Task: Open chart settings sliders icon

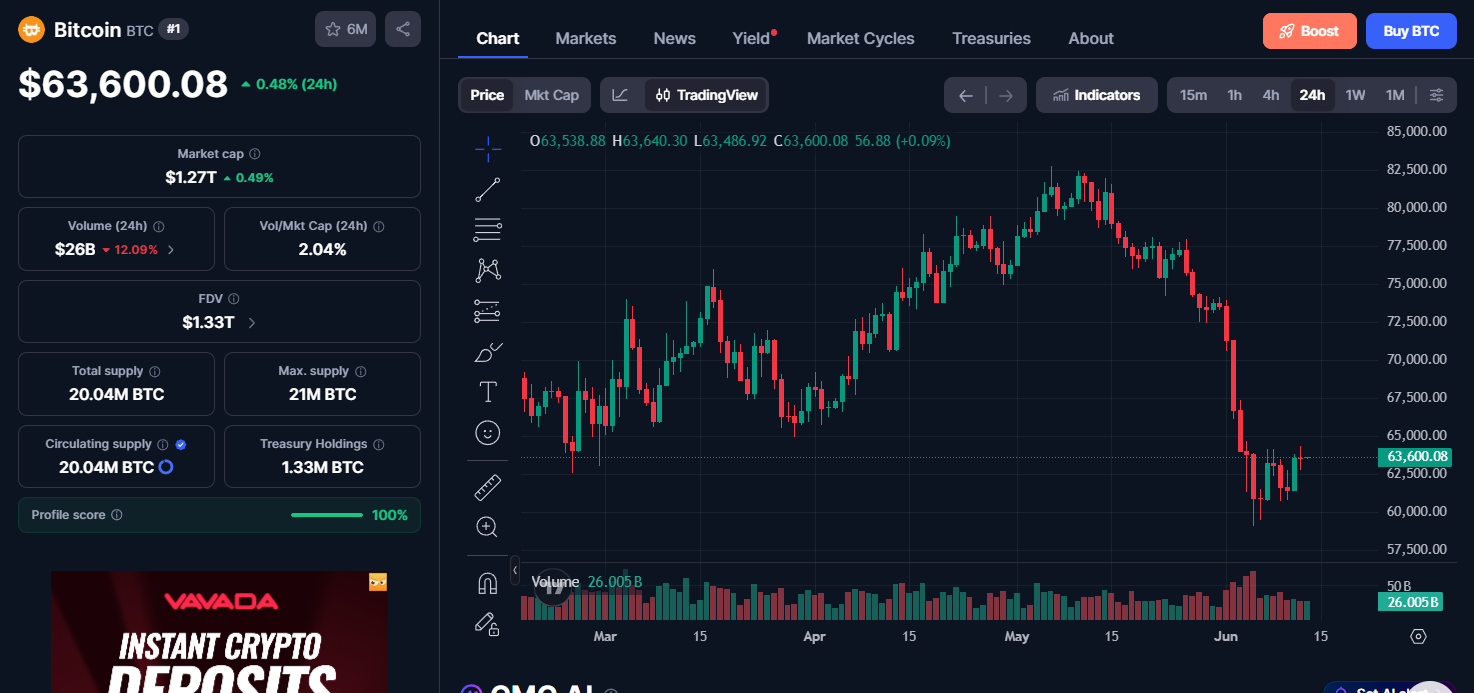Action: tap(1437, 95)
